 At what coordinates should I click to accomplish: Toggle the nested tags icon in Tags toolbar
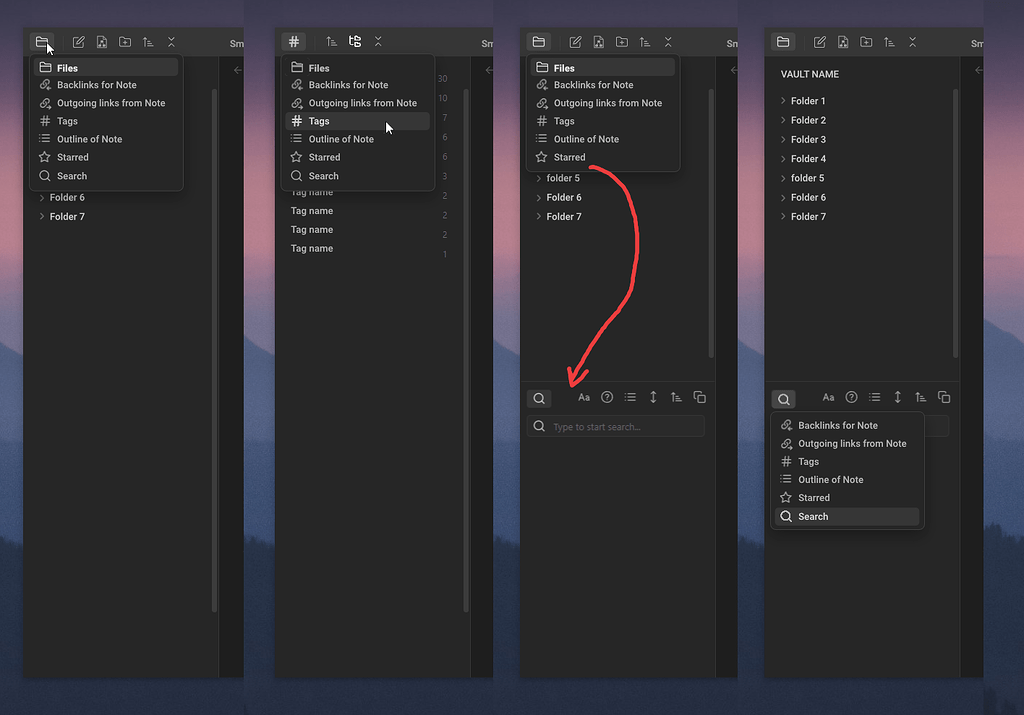(x=355, y=42)
